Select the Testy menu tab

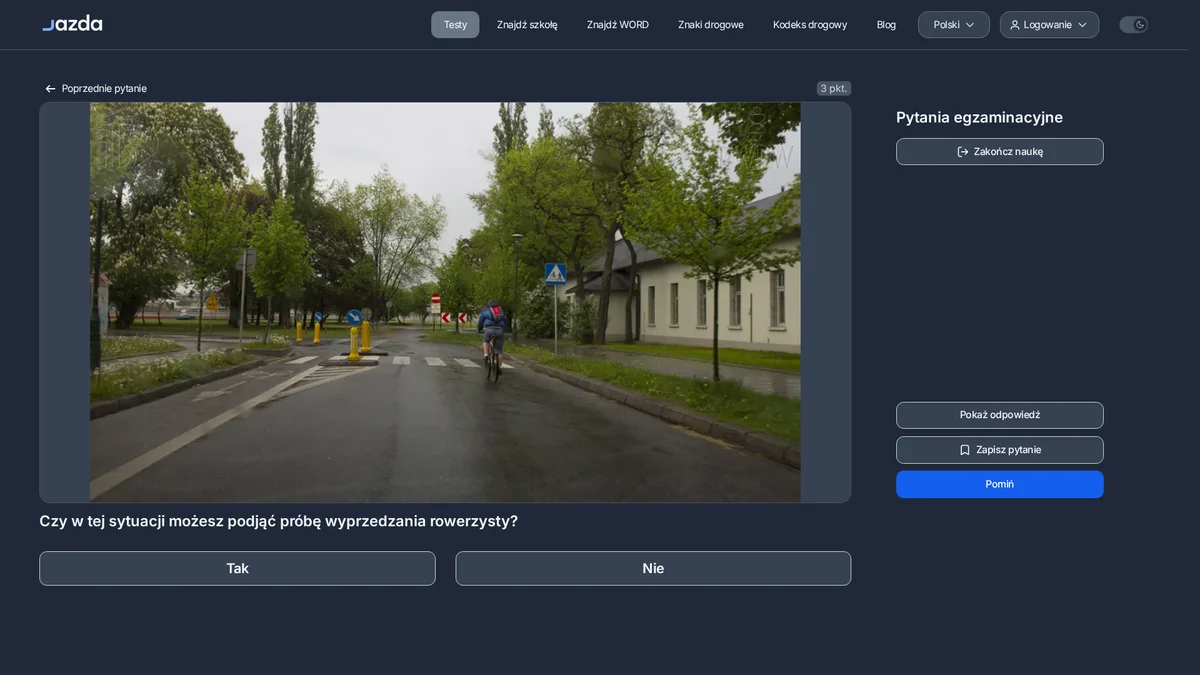[x=455, y=25]
